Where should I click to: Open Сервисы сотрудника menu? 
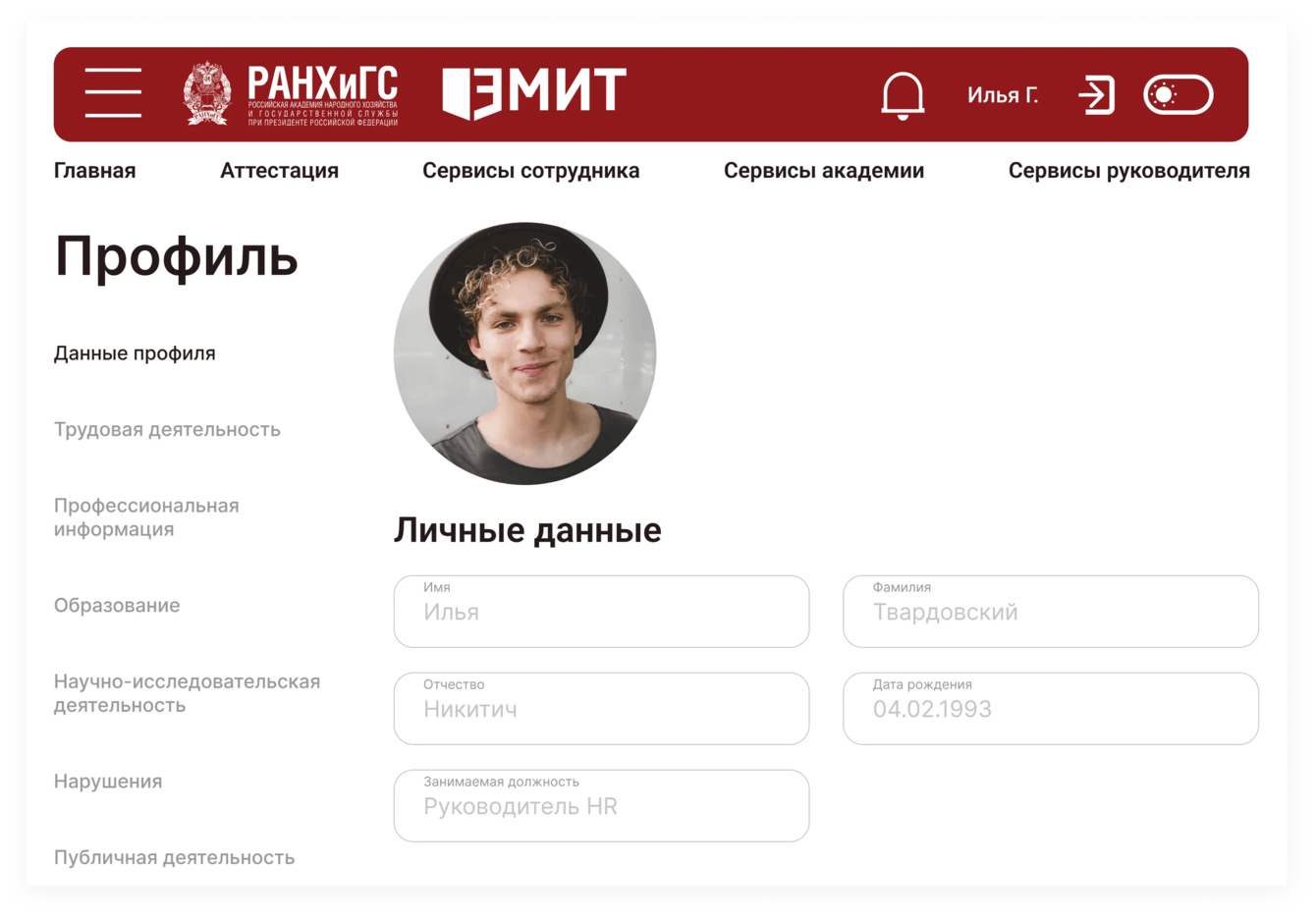click(x=530, y=171)
